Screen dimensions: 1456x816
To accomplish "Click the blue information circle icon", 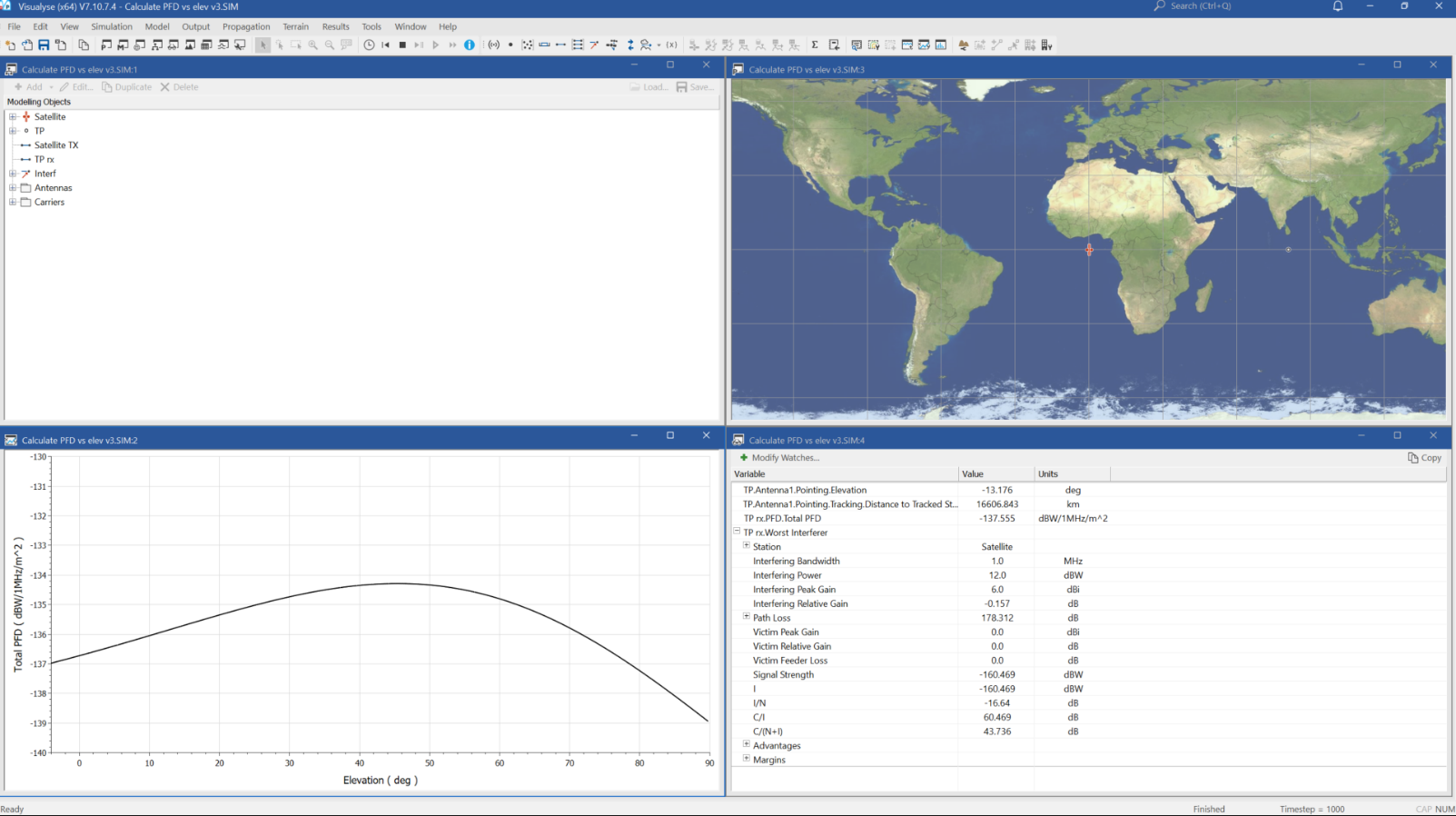I will [470, 45].
